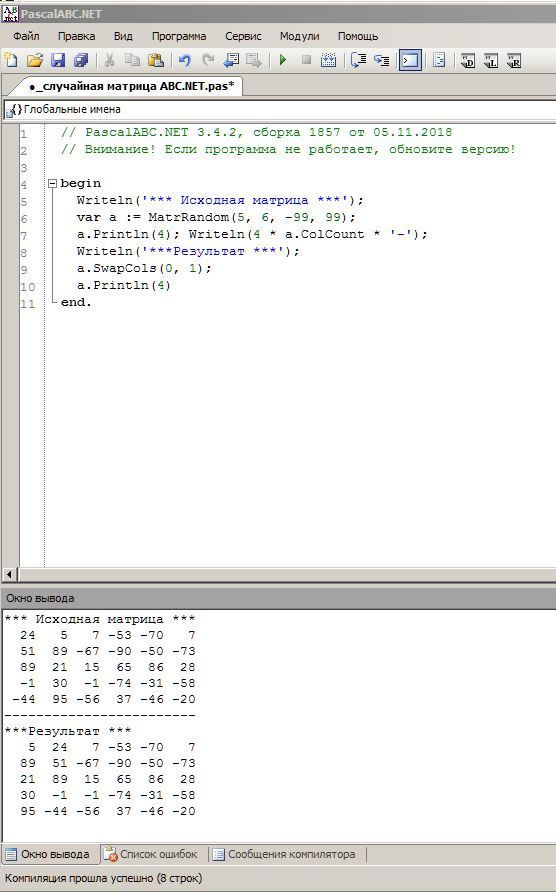Paste from clipboard using the toolbar icon
This screenshot has height=892, width=556.
pyautogui.click(x=156, y=60)
